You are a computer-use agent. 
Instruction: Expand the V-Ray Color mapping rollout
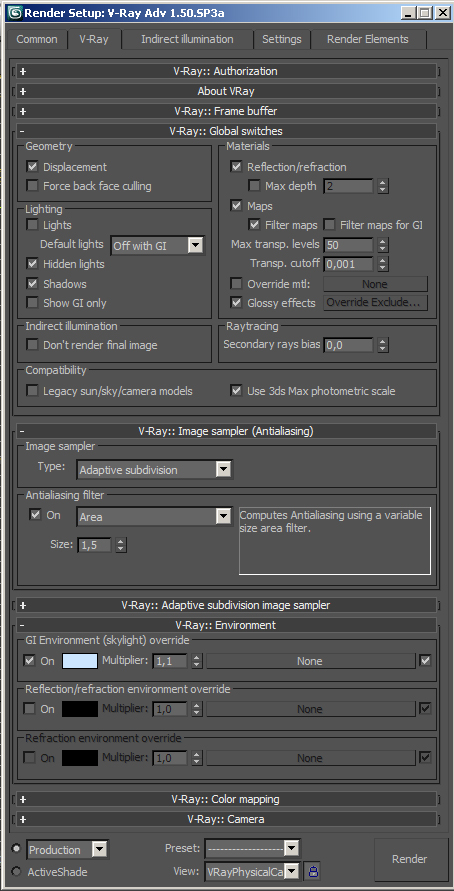click(x=226, y=799)
